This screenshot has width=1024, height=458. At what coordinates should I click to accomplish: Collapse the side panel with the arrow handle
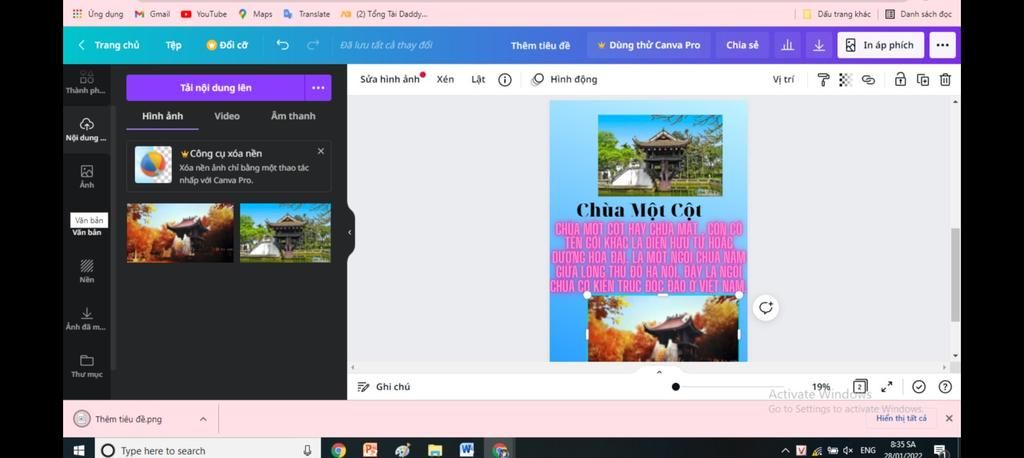[349, 232]
